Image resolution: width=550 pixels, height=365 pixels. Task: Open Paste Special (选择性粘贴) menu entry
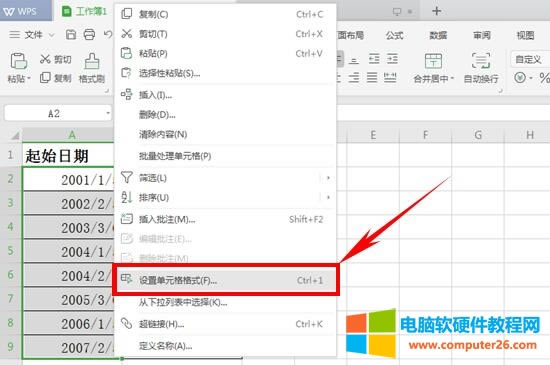(x=224, y=73)
